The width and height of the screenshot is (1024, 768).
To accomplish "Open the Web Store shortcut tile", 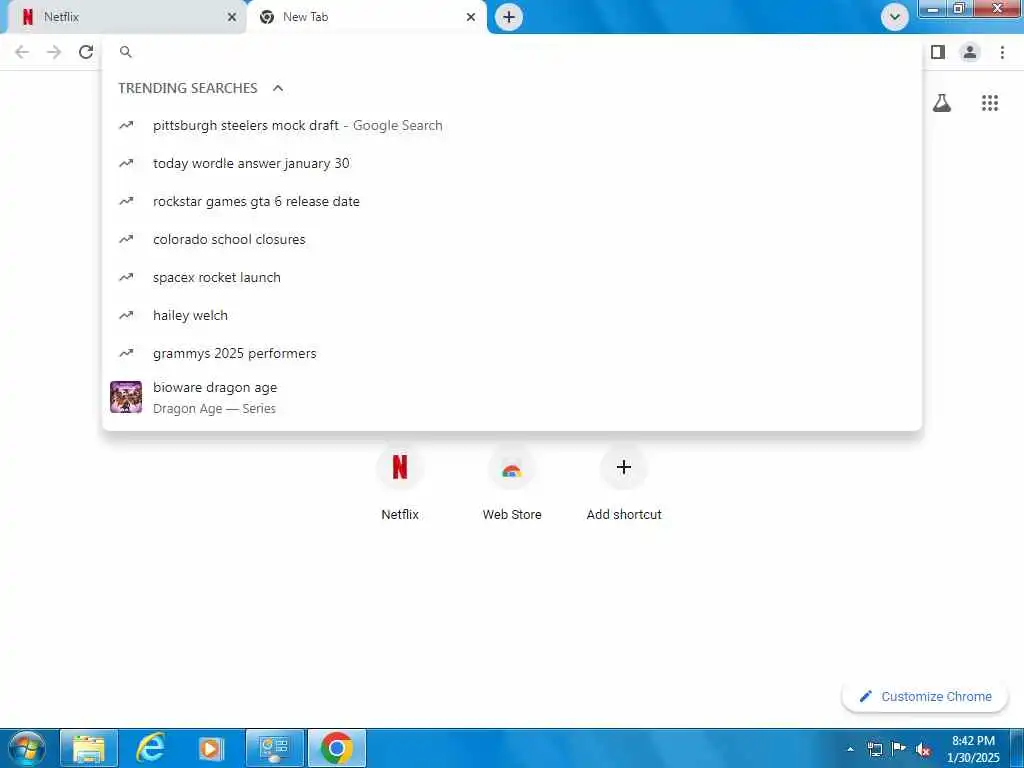I will (512, 483).
